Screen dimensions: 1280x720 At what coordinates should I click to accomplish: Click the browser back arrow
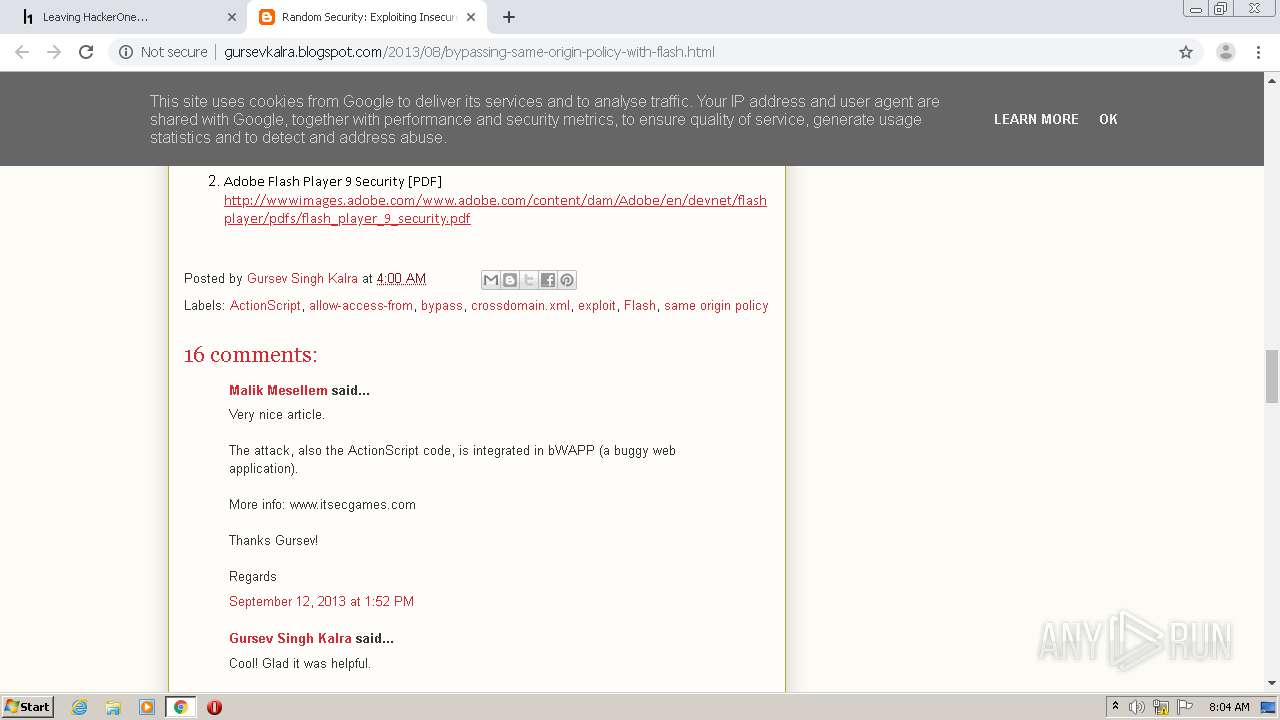pyautogui.click(x=22, y=52)
